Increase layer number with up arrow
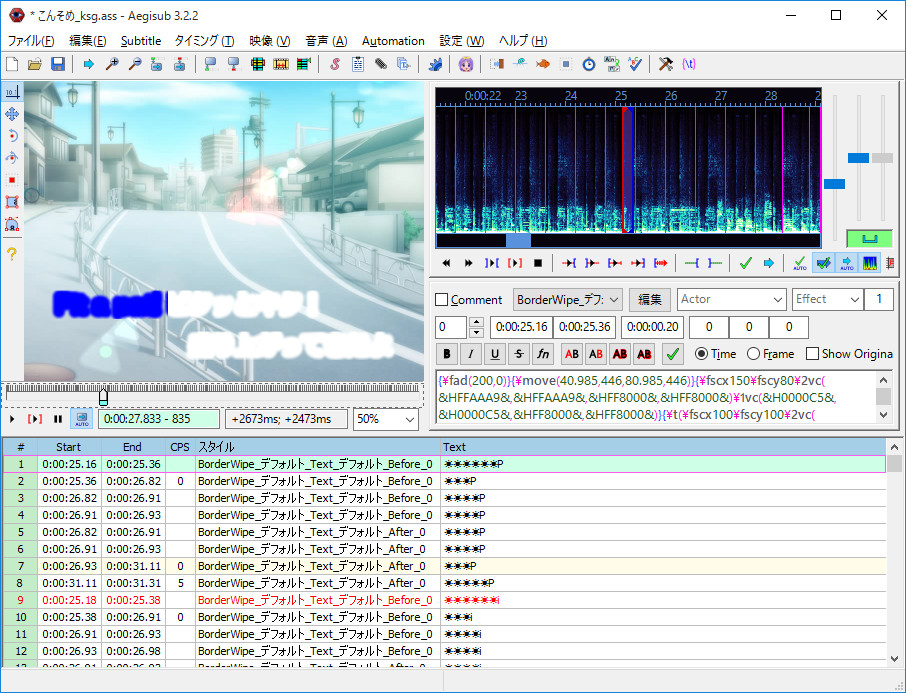This screenshot has height=693, width=906. pos(476,322)
